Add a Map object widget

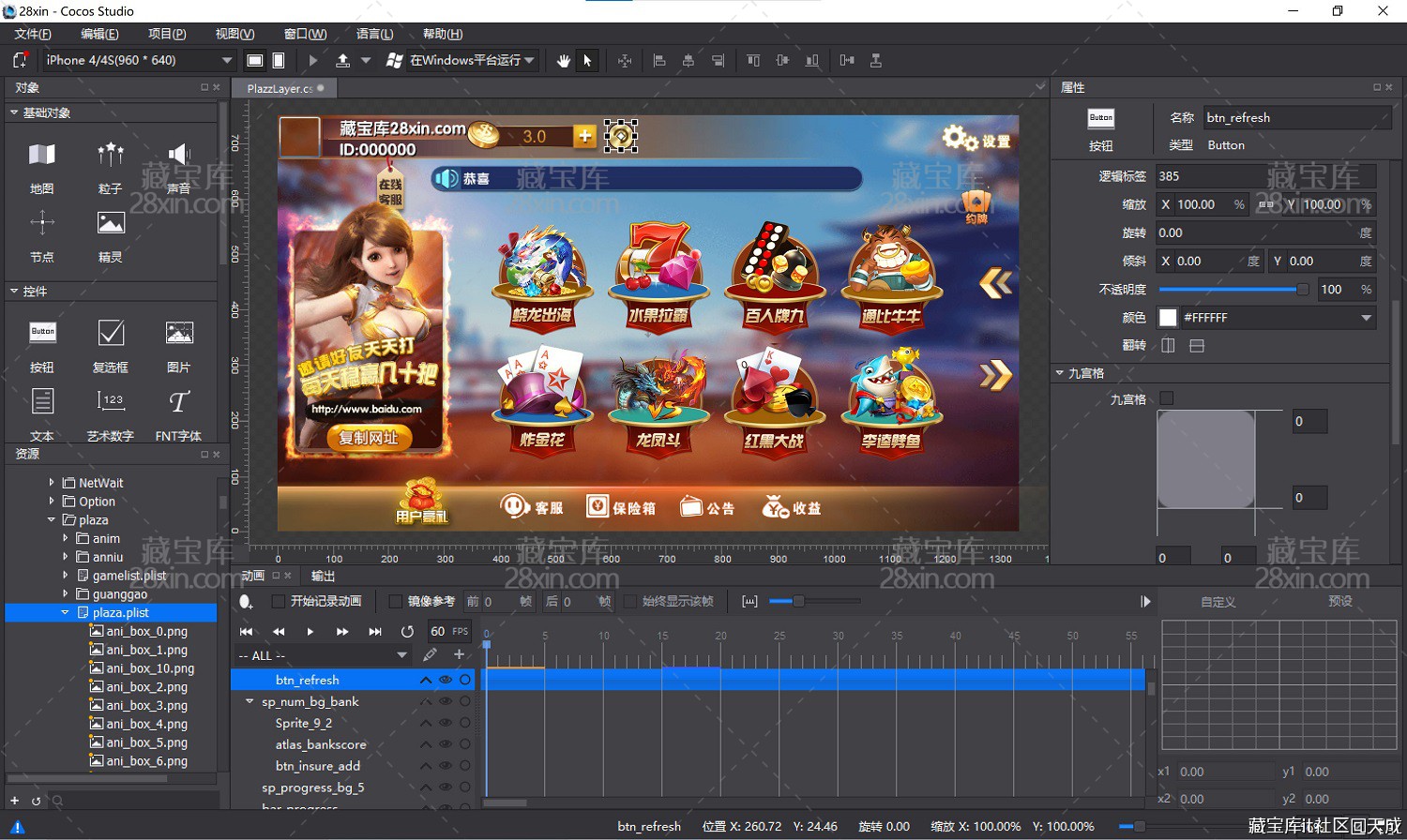tap(42, 167)
